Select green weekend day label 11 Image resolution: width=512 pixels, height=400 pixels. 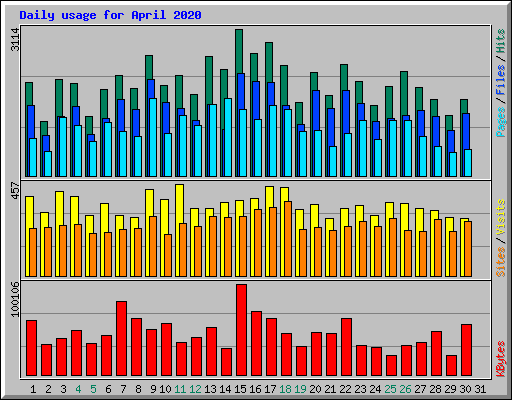180,389
